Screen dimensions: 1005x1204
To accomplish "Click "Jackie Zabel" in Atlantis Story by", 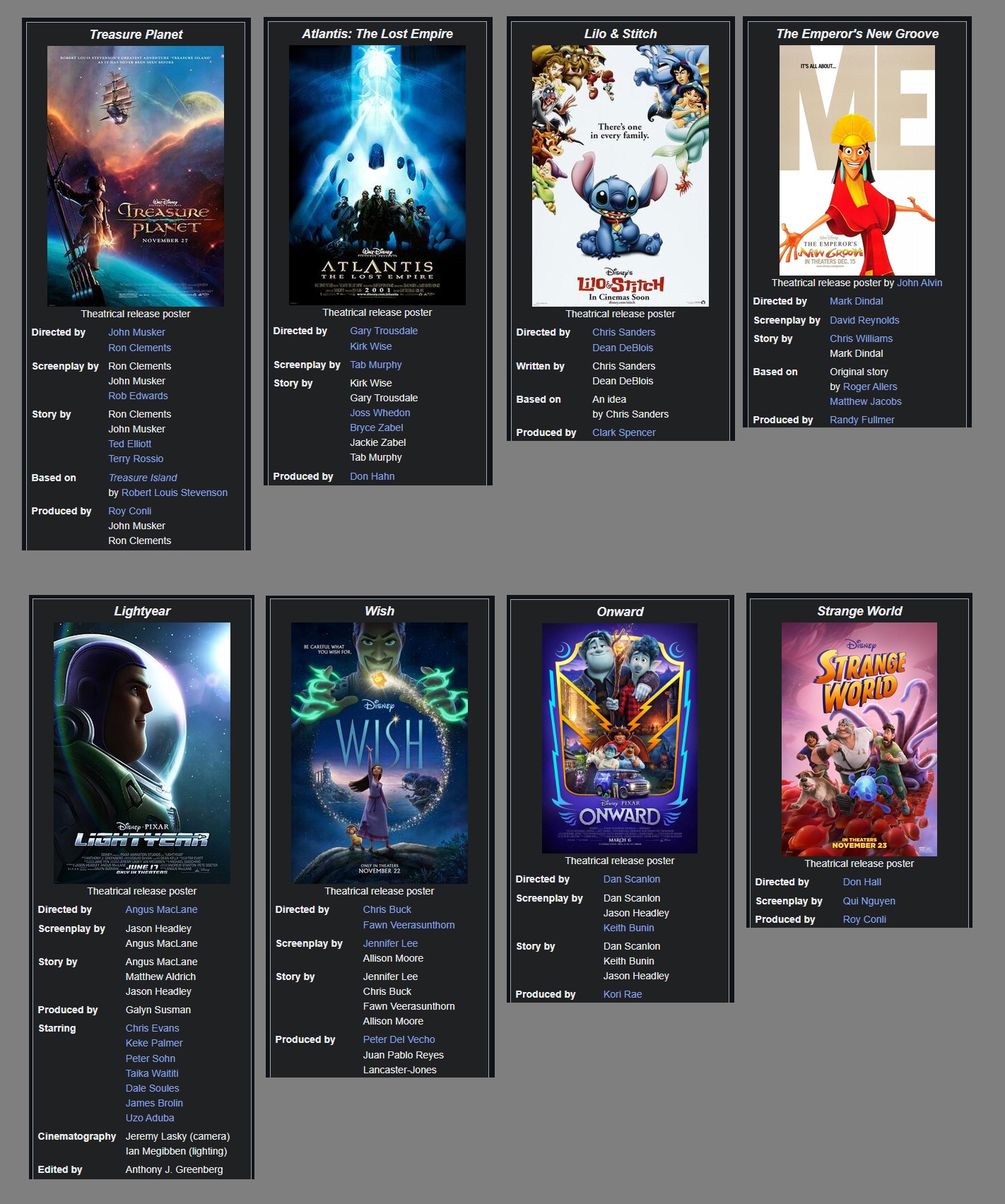I will coord(377,442).
